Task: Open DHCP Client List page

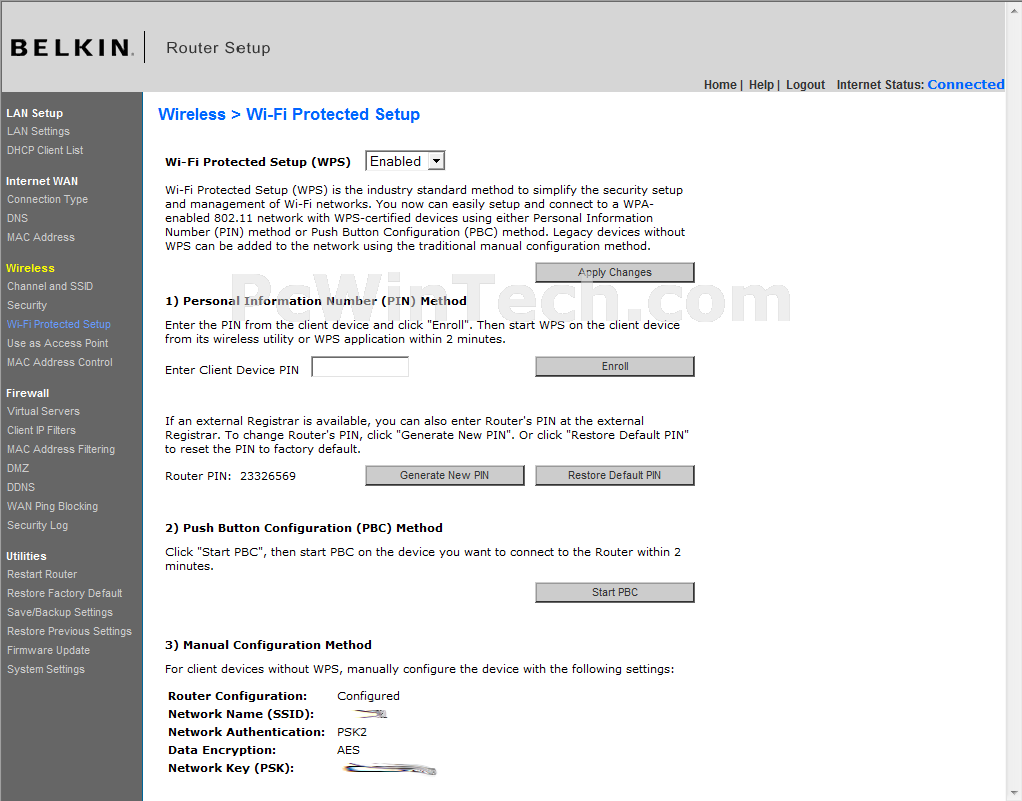Action: 45,150
